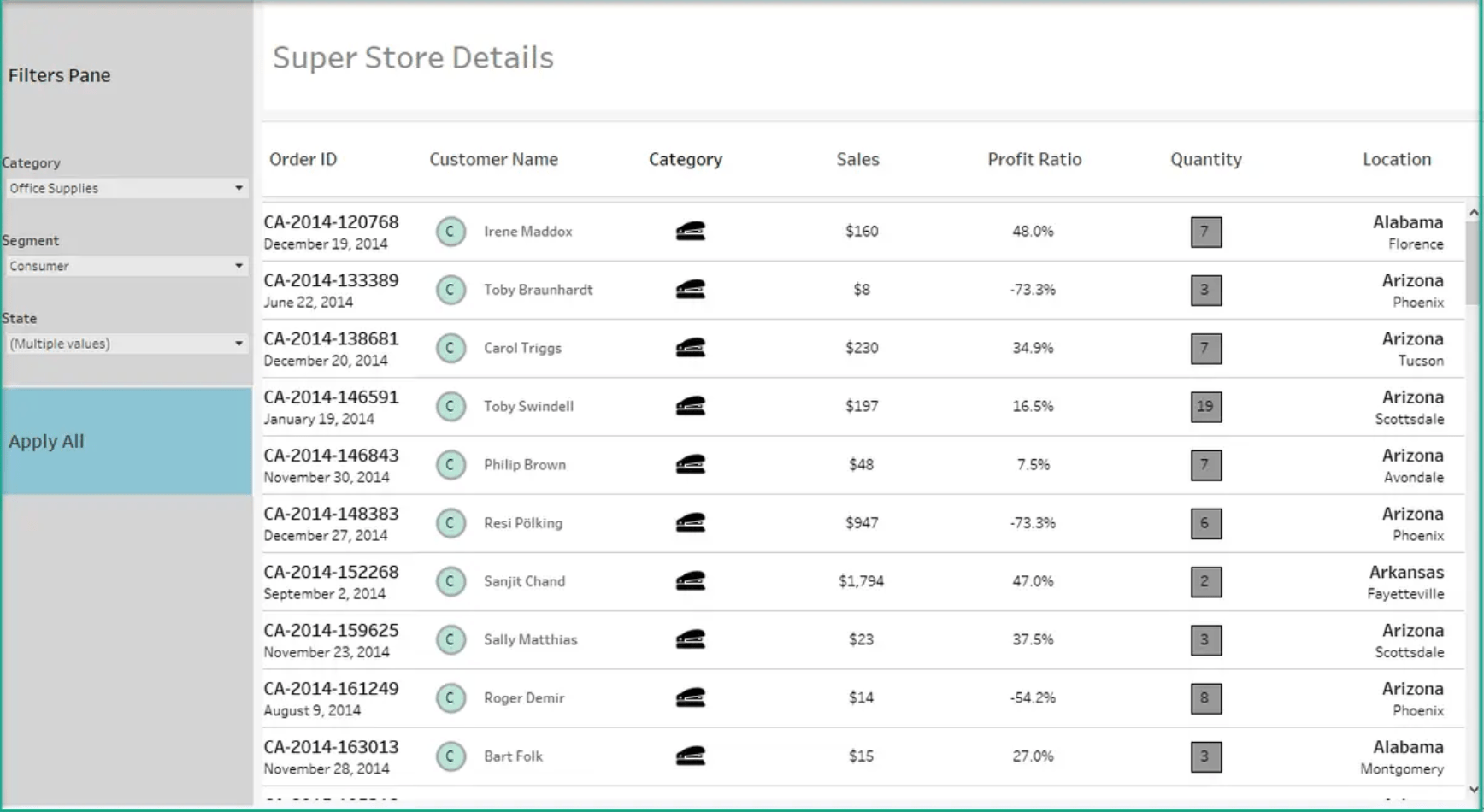Click the C segment icon for Resi Pölking
Screen dimensions: 1484x812
pos(450,523)
